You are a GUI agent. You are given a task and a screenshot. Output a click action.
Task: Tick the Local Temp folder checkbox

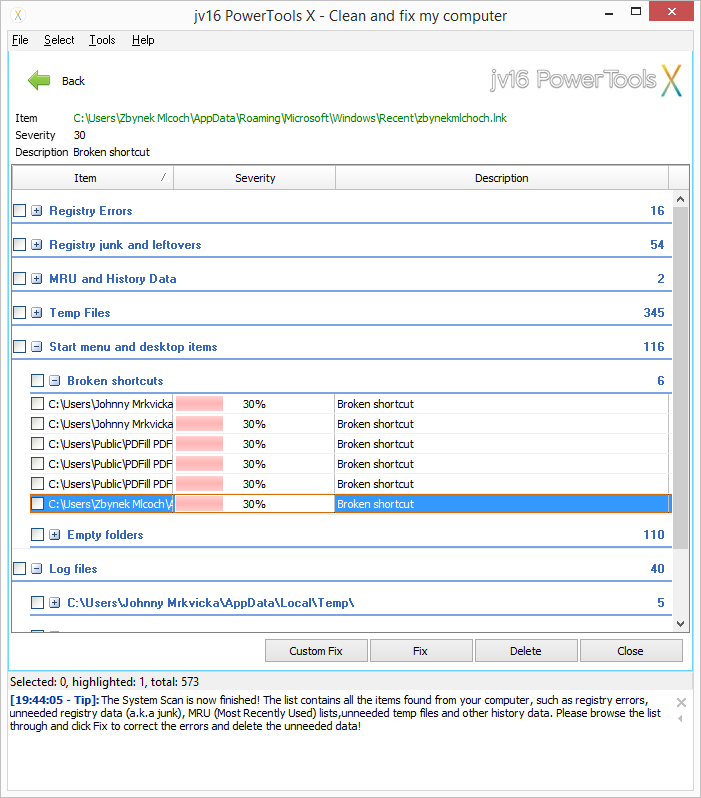click(38, 603)
